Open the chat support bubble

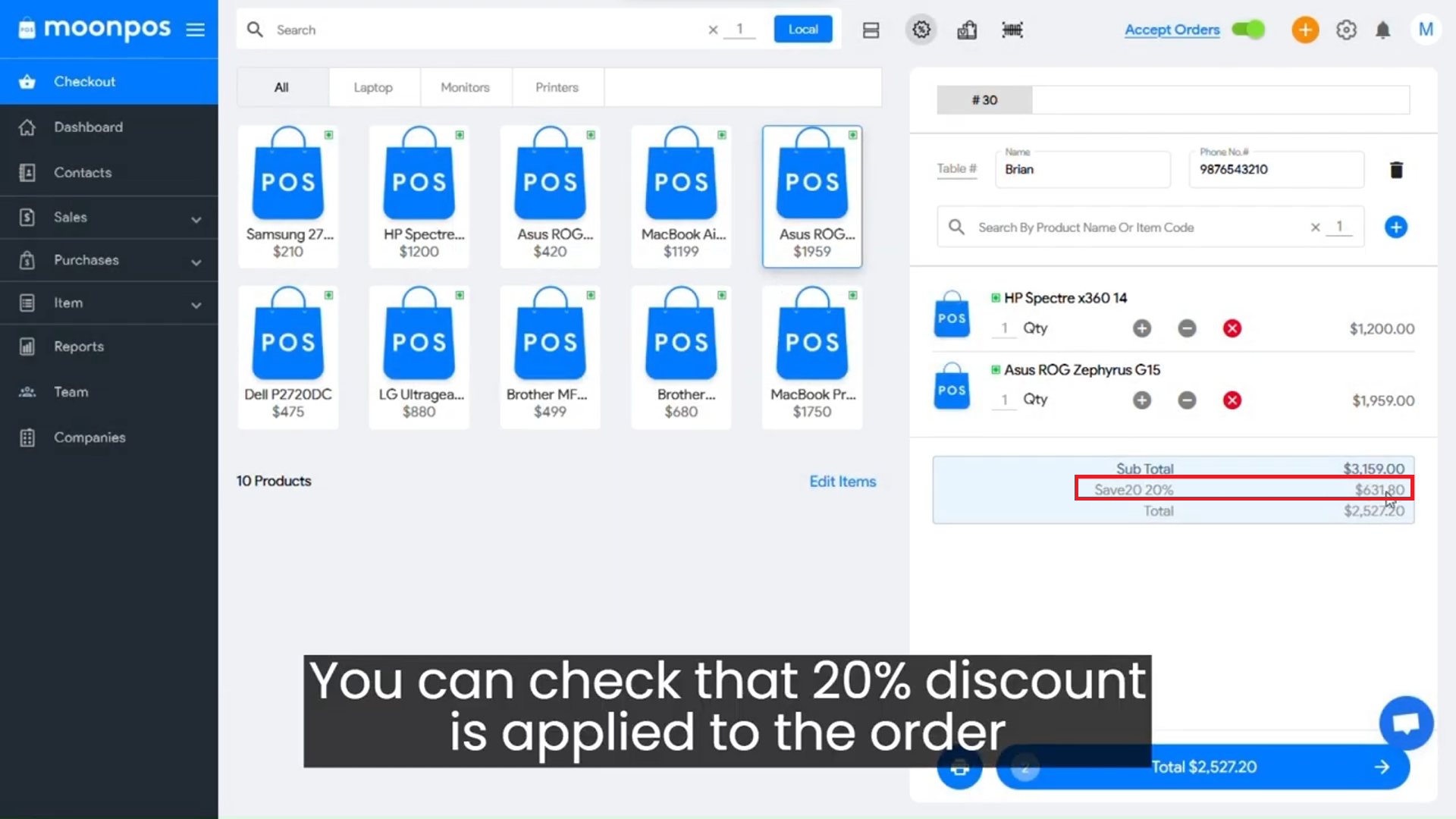1406,723
